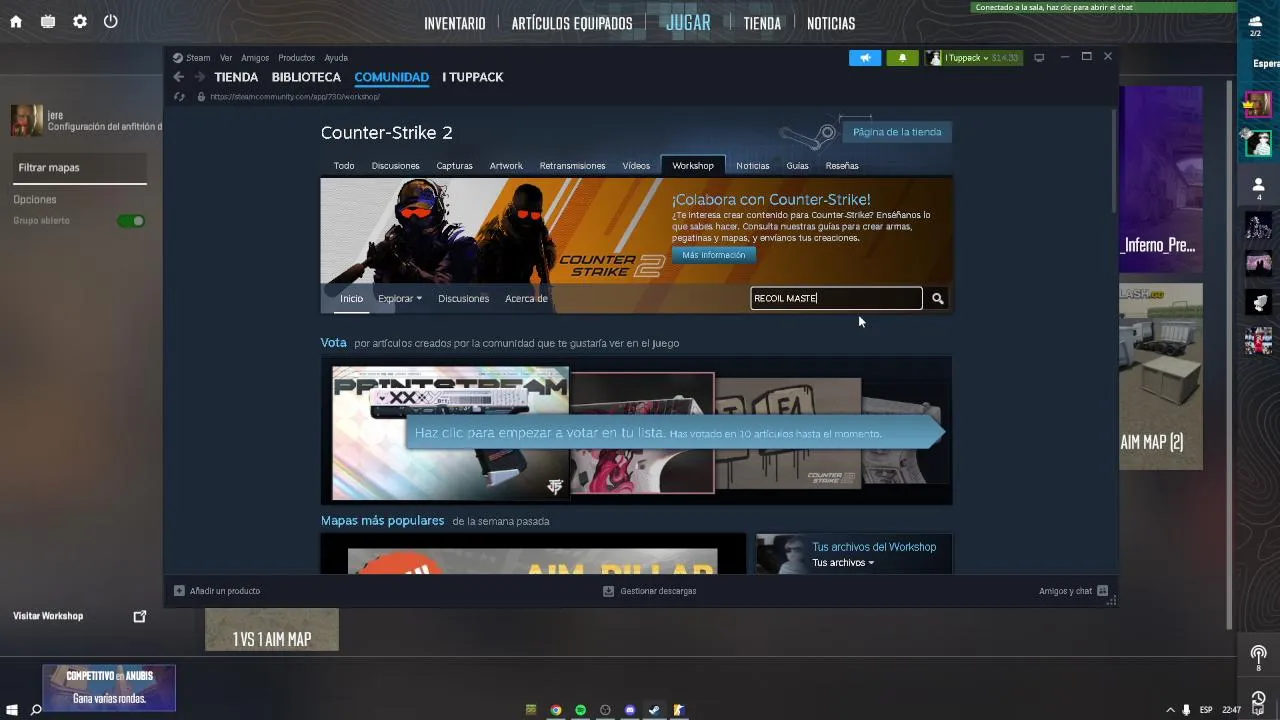Click the CS2 home icon
Screen dimensions: 1280x720
[x=16, y=21]
